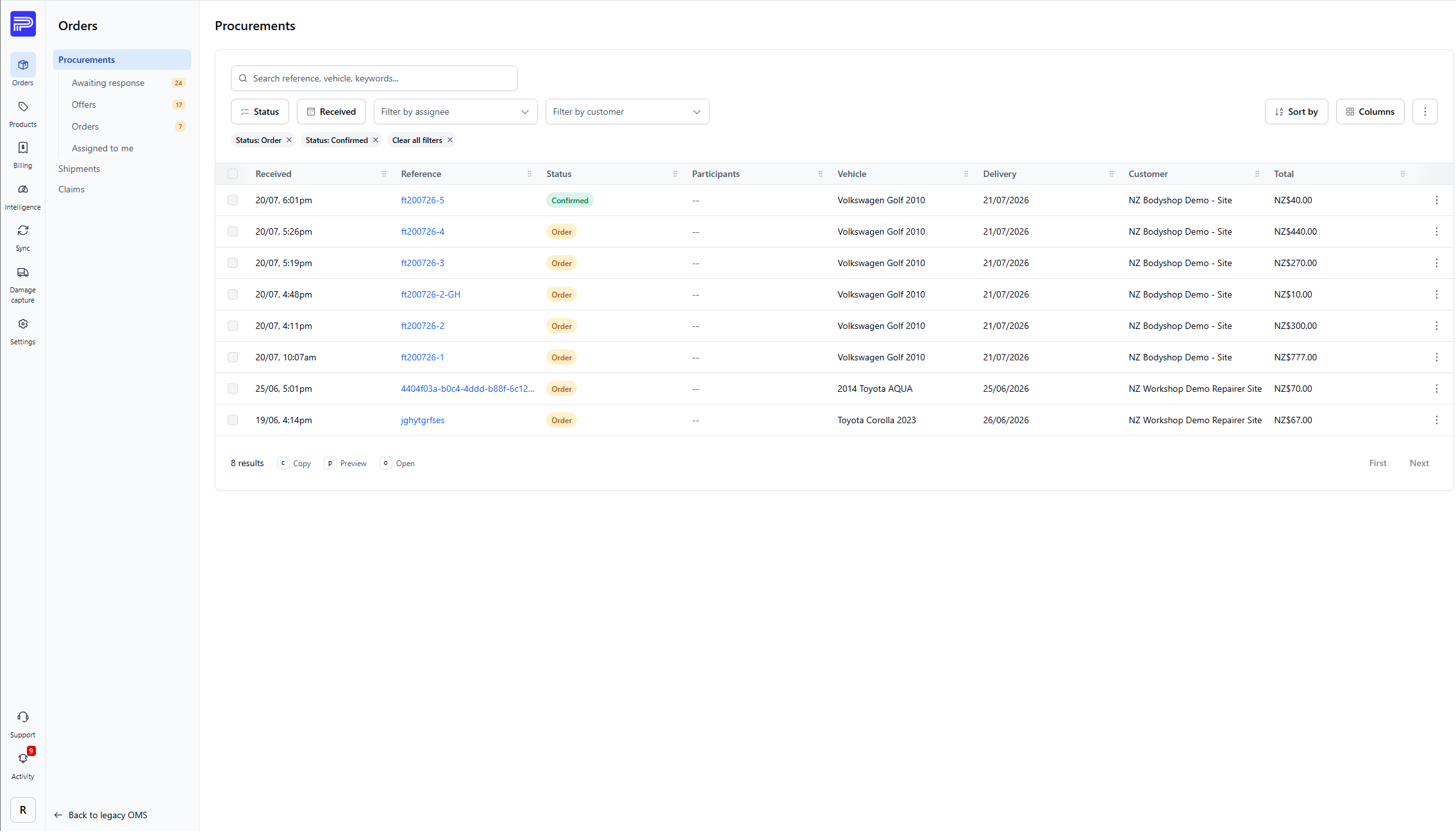Screen dimensions: 1456x840
Task: Grab the Received column drag handle
Action: (x=384, y=174)
